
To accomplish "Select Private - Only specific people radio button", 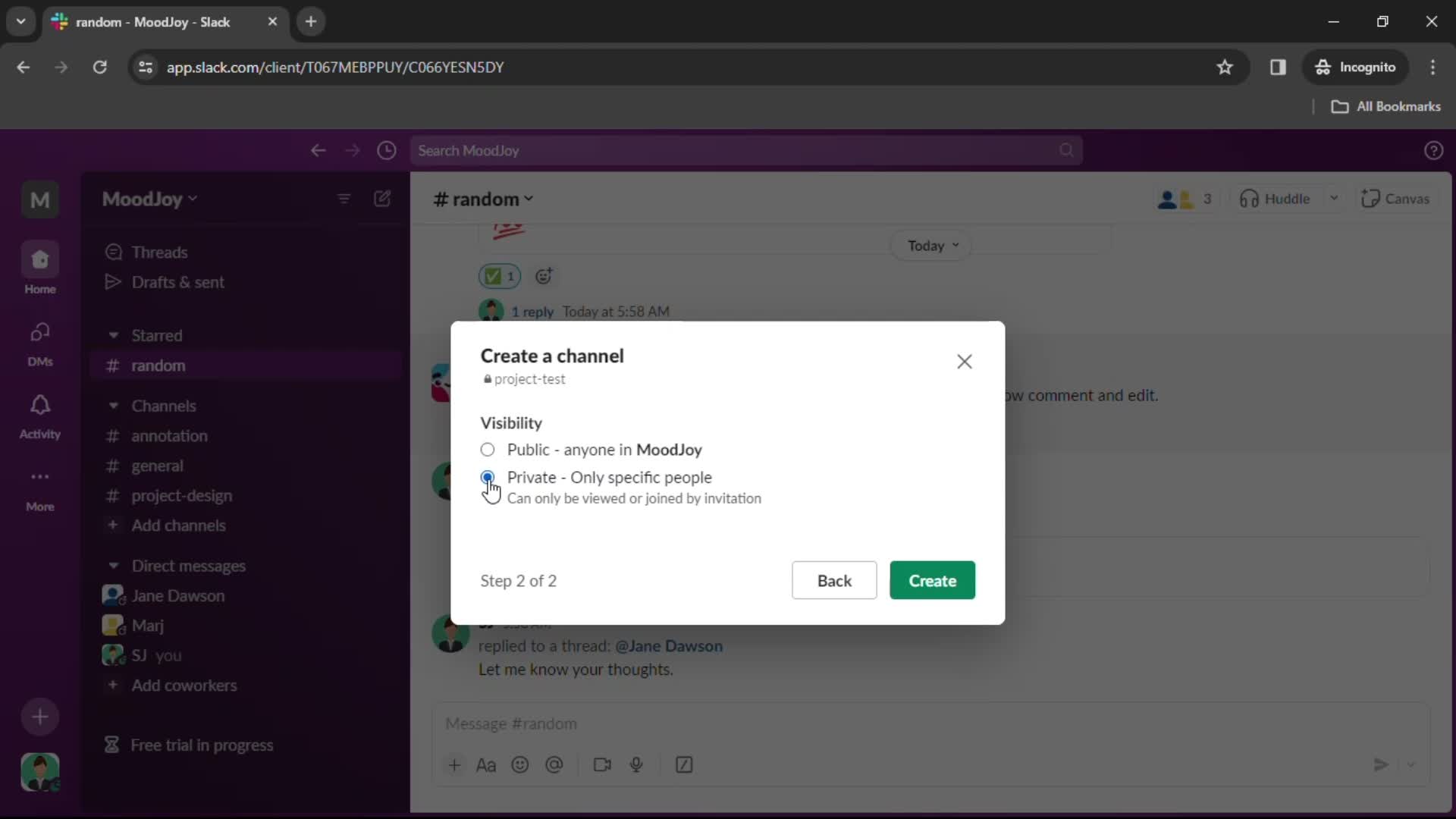I will (487, 477).
